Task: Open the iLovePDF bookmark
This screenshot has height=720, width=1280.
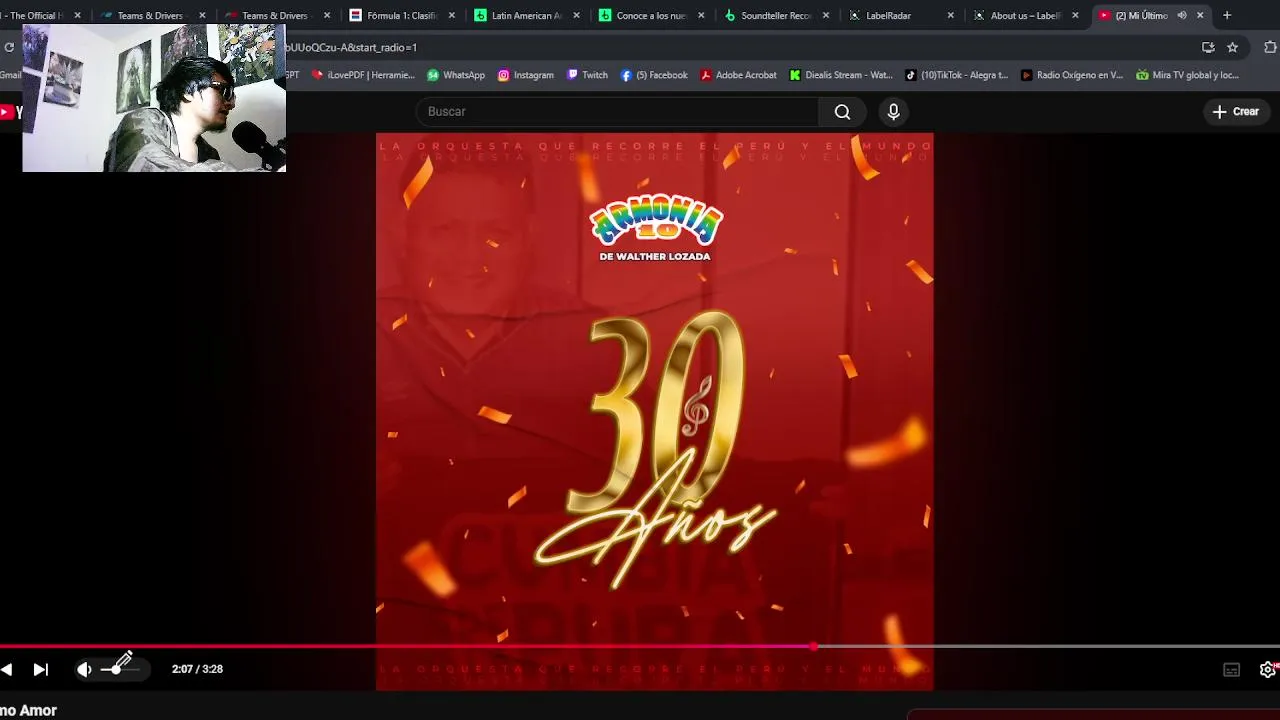Action: (x=363, y=75)
